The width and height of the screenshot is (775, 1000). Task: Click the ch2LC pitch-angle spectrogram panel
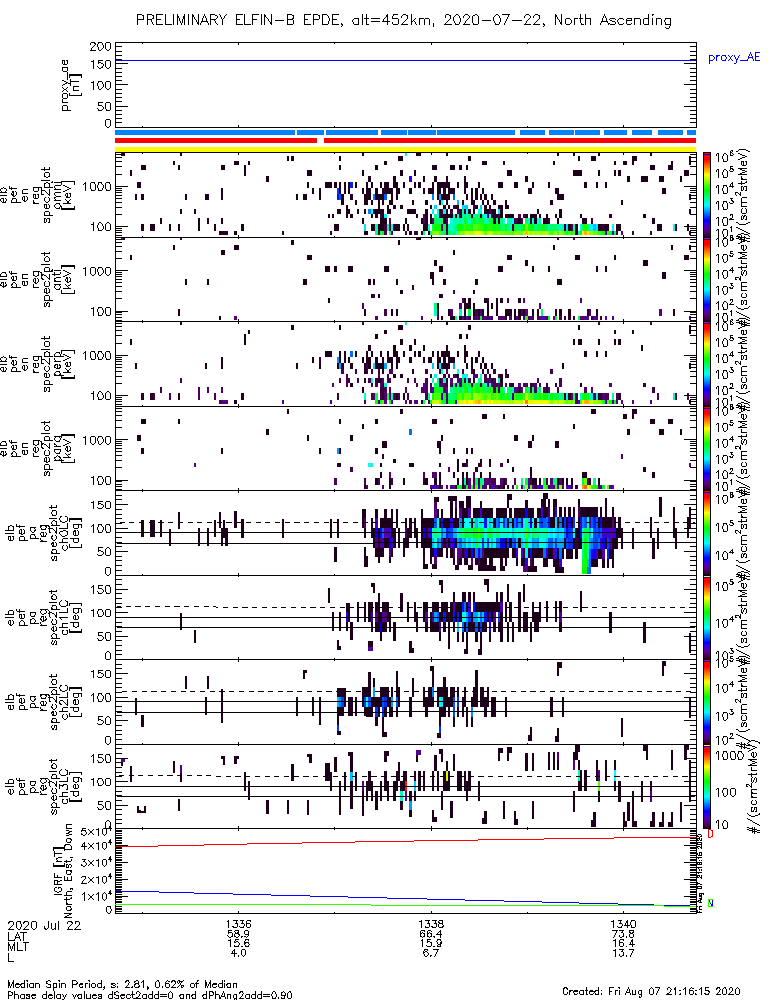tap(405, 702)
